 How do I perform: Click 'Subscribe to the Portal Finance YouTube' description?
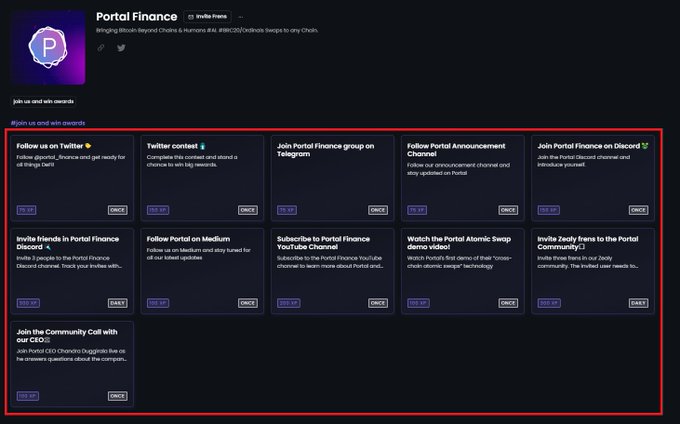[330, 262]
